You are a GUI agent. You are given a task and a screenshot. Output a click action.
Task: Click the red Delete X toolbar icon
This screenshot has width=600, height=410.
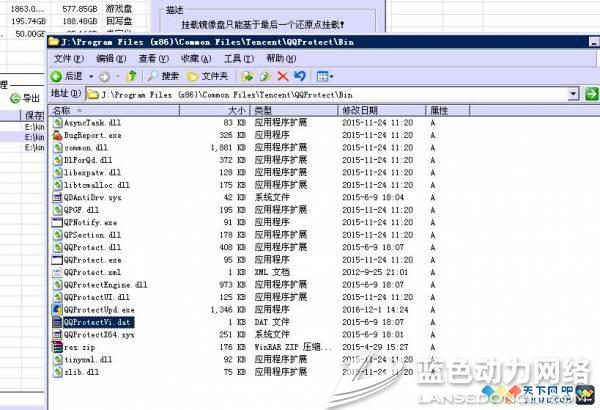(283, 76)
